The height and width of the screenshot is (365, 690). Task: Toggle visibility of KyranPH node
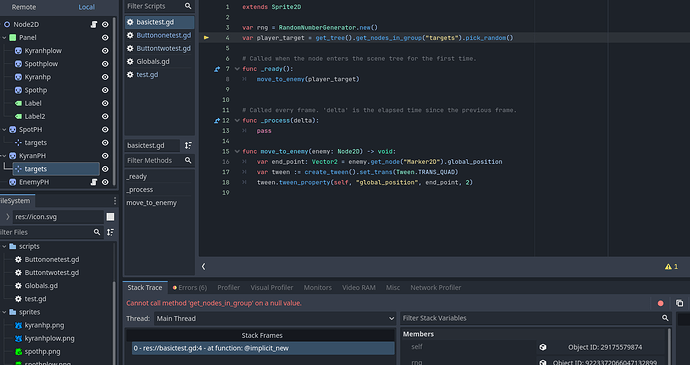tap(105, 156)
